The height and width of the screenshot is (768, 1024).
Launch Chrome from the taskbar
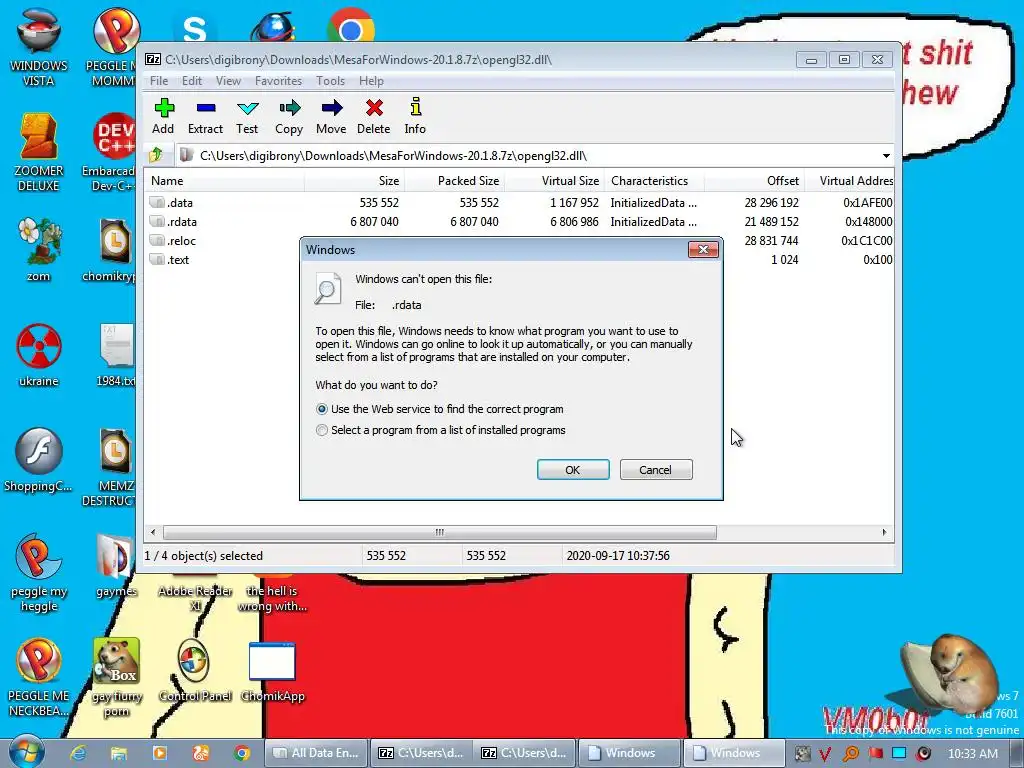(x=242, y=753)
